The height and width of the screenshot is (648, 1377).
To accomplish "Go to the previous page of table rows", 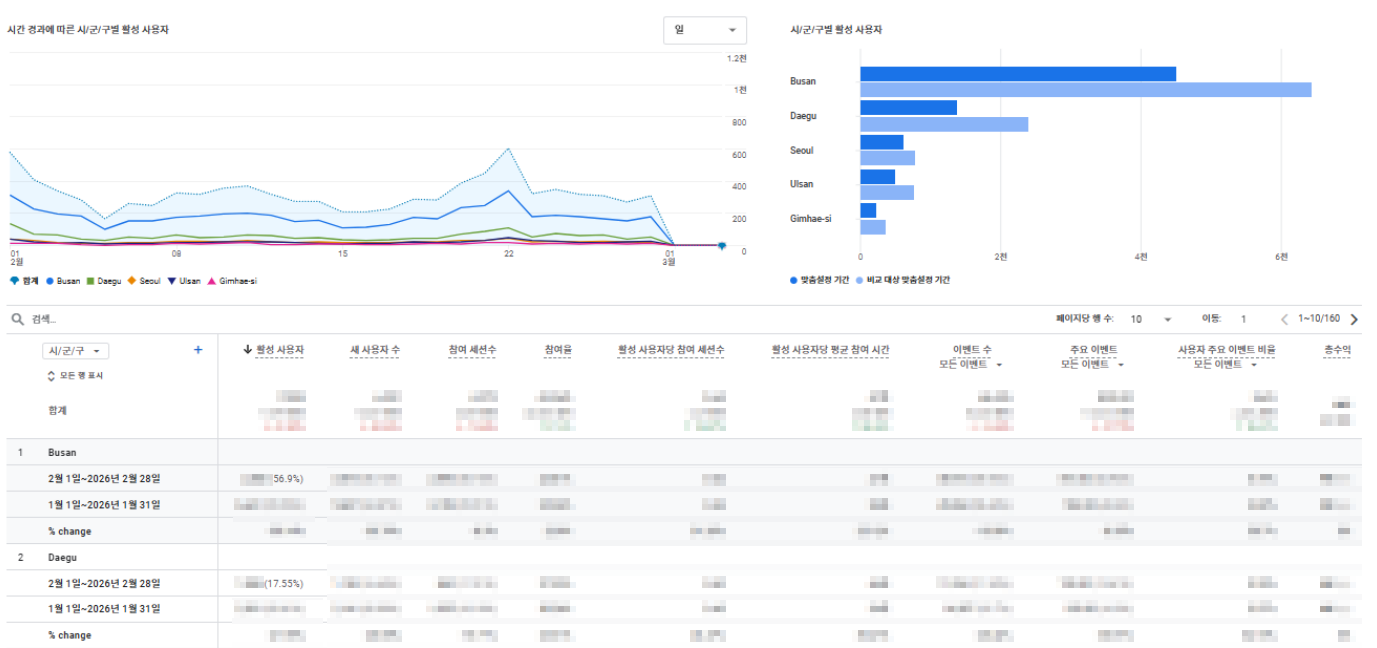I will point(1284,319).
